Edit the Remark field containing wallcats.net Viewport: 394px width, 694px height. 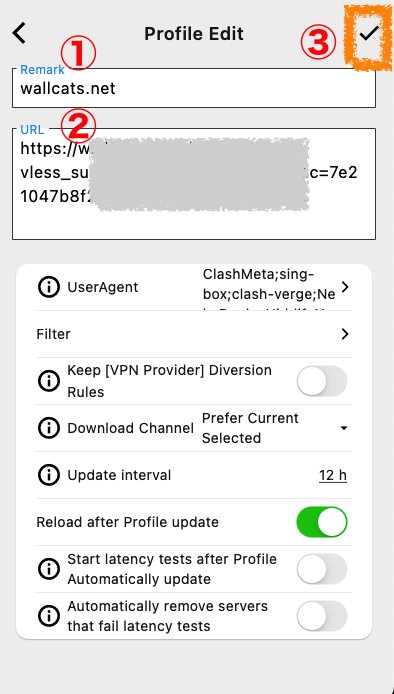194,88
